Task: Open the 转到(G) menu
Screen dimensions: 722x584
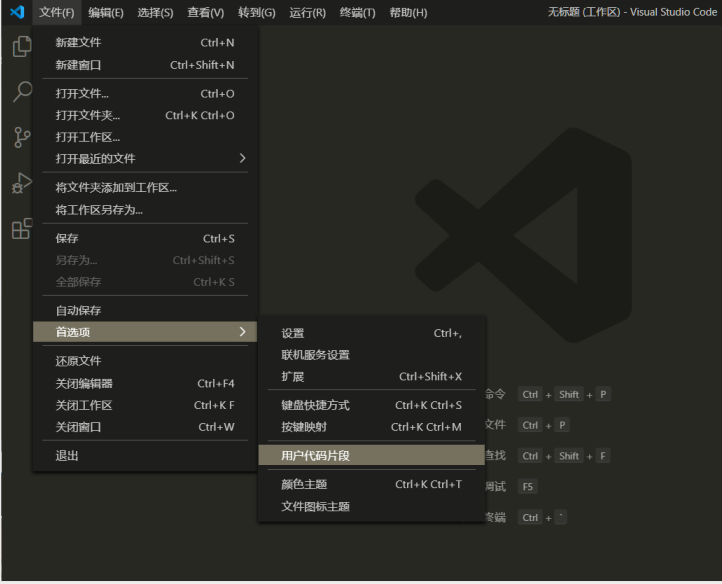Action: click(x=256, y=12)
